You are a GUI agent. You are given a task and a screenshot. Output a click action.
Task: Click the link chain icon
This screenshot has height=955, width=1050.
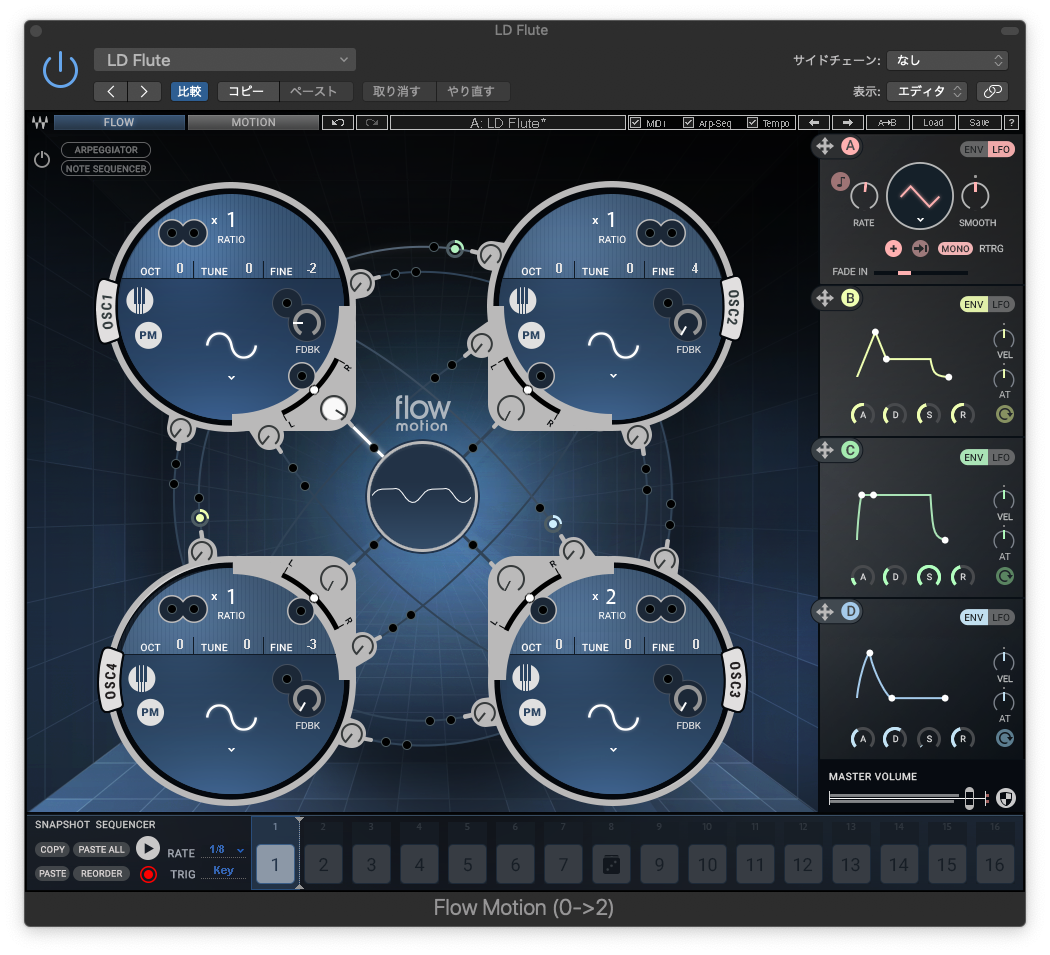tap(992, 91)
